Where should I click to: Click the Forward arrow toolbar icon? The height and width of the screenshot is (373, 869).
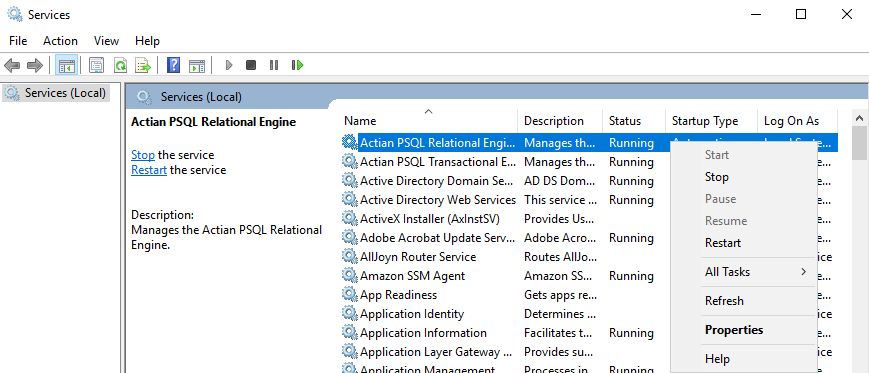pyautogui.click(x=35, y=65)
